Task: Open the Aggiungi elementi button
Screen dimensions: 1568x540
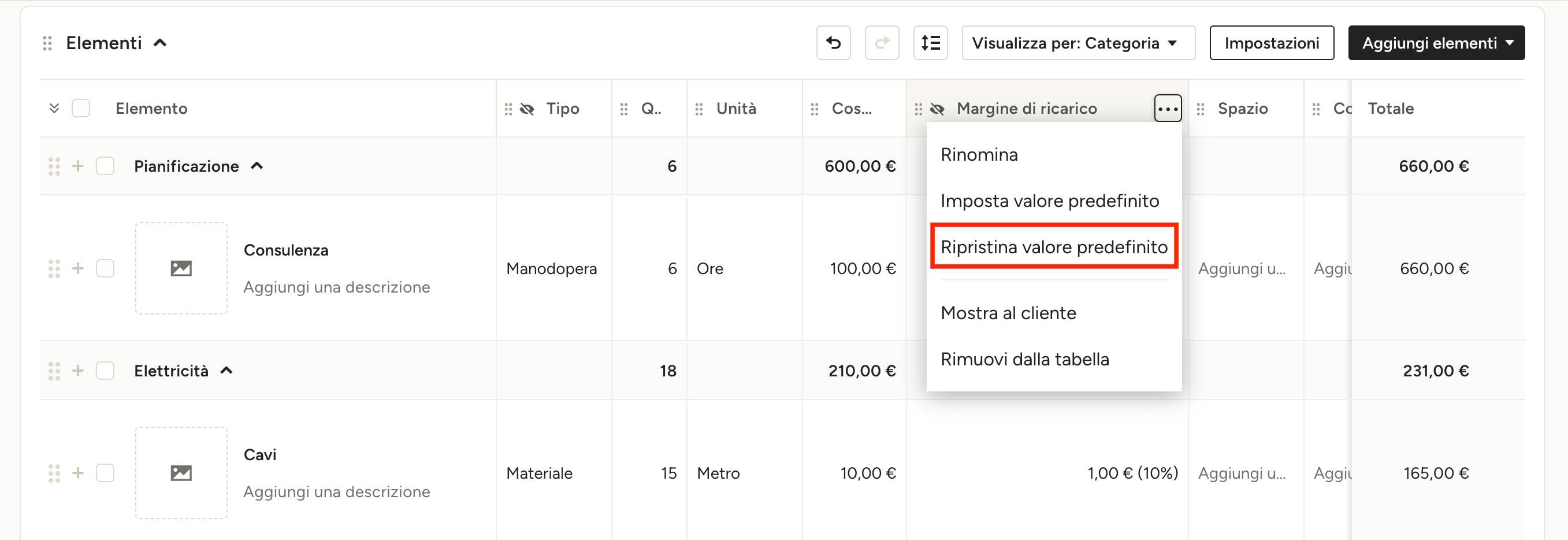Action: [x=1436, y=43]
